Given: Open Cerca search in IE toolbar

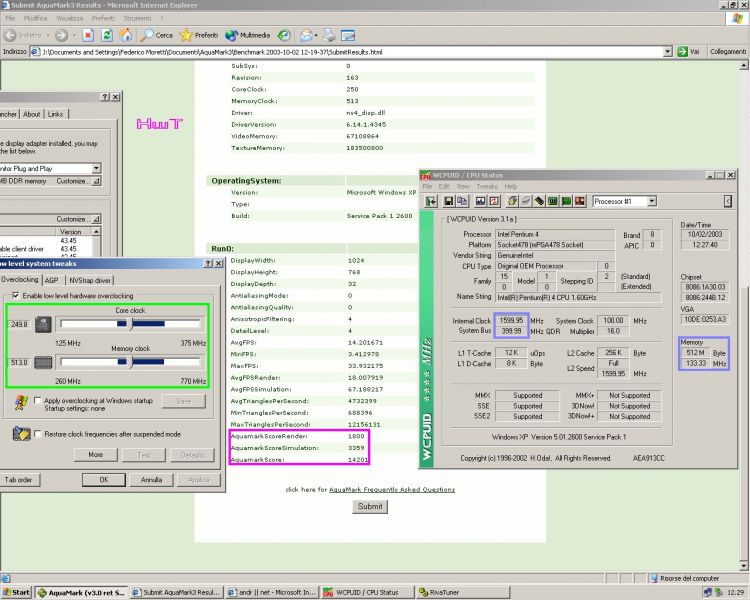Looking at the screenshot, I should pyautogui.click(x=156, y=35).
